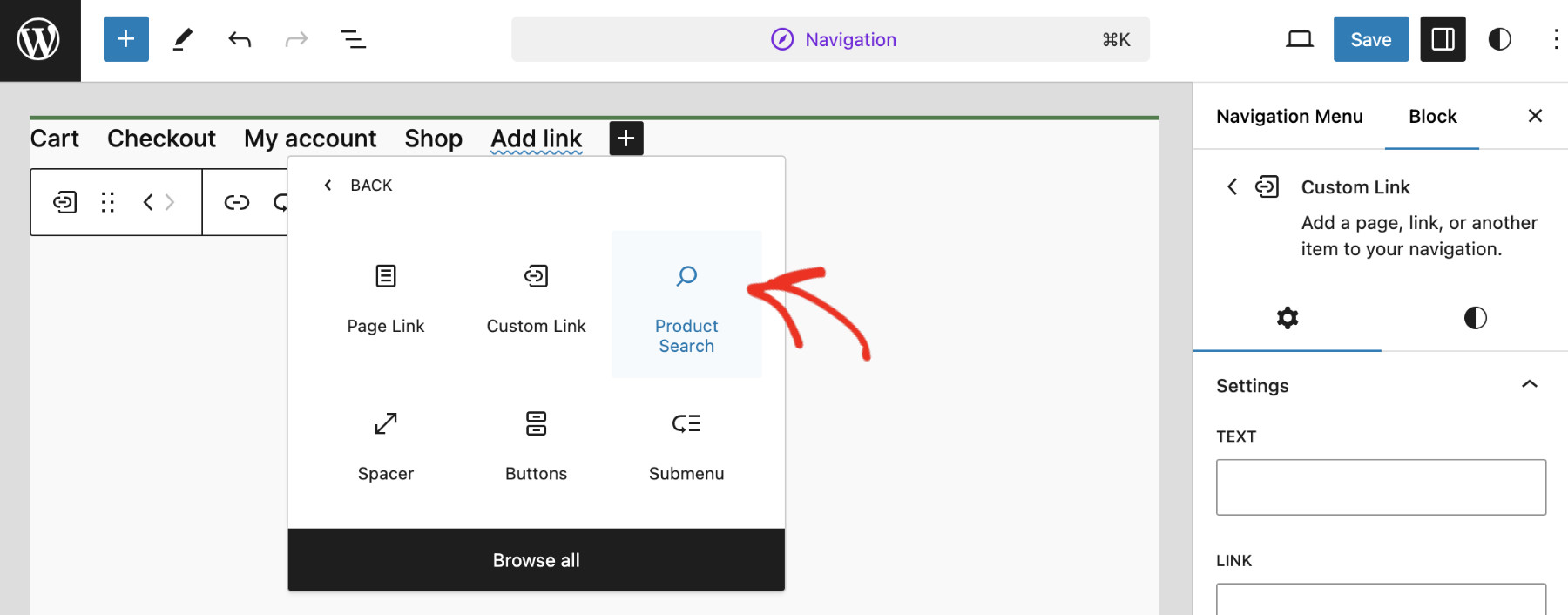1568x615 pixels.
Task: Open the document overview list view
Action: click(x=353, y=39)
